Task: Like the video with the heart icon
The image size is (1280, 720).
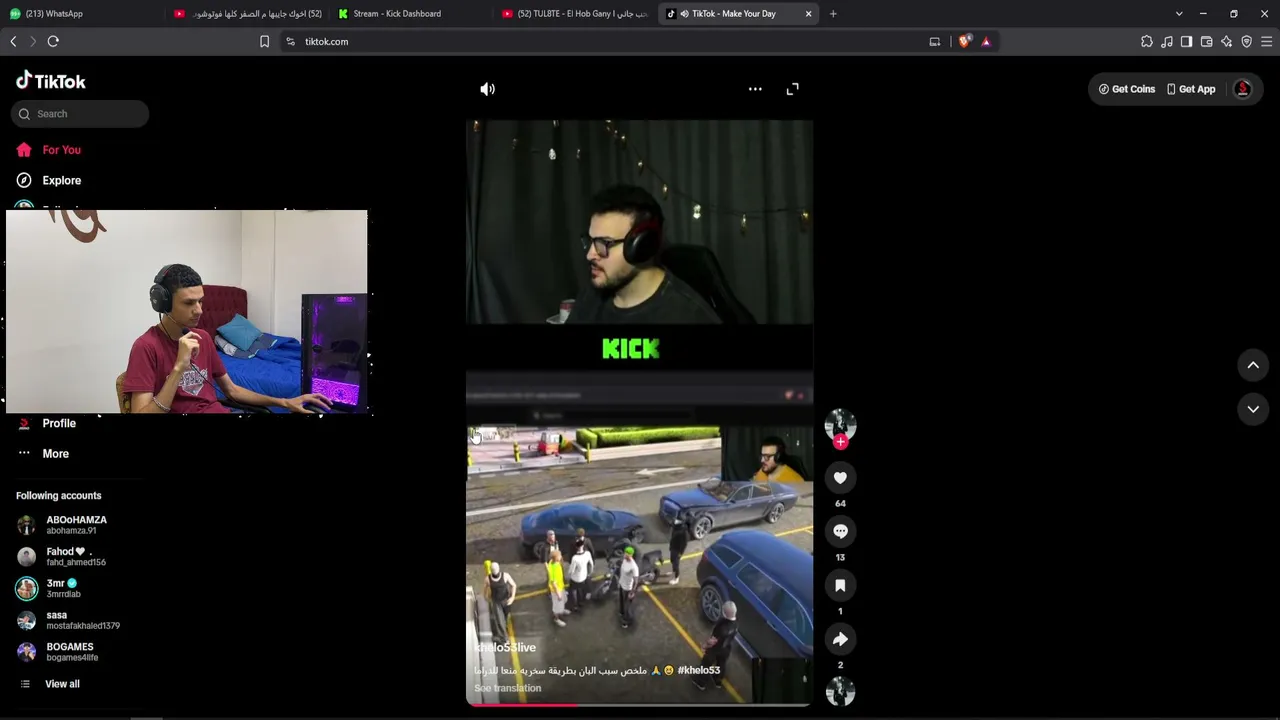Action: (x=840, y=478)
